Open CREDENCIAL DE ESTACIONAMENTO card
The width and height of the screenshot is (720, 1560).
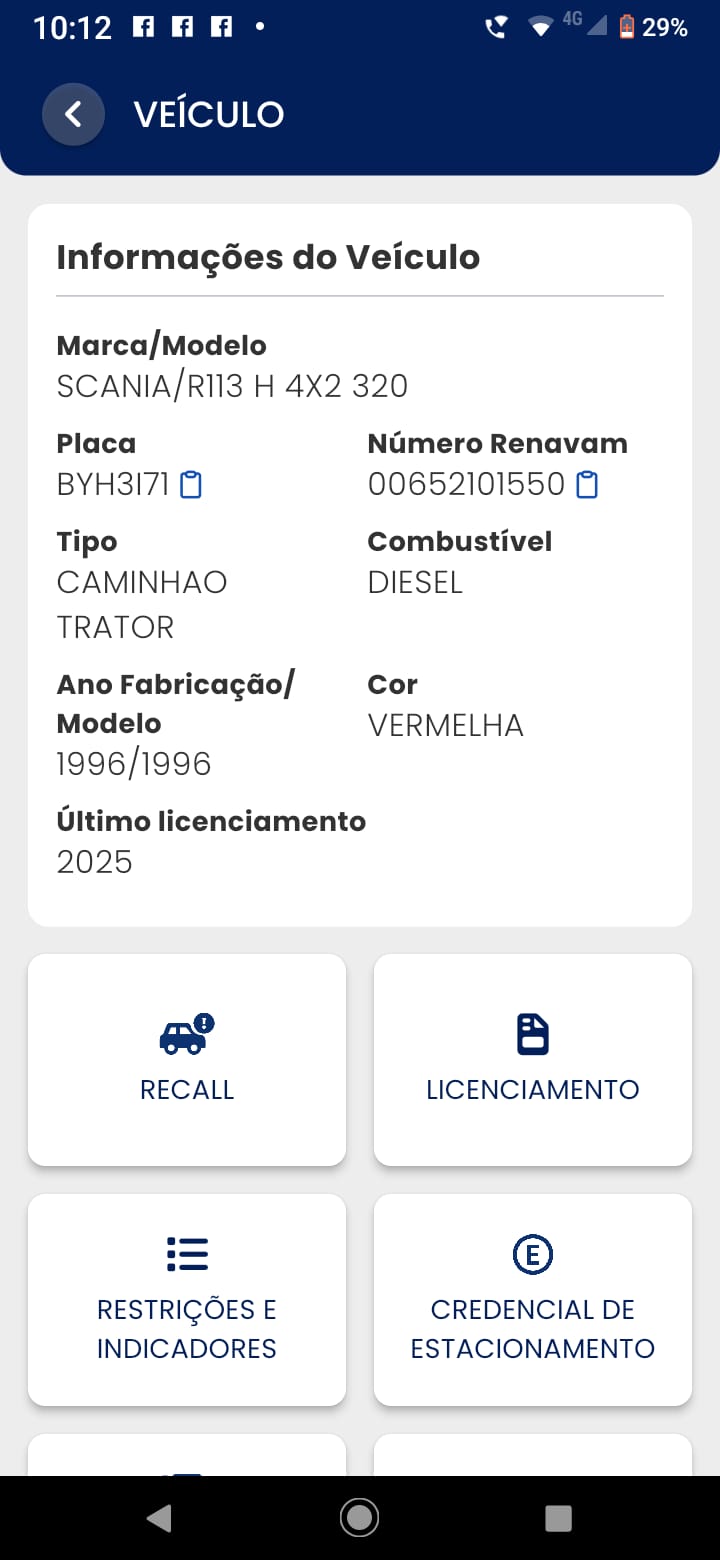pyautogui.click(x=533, y=1299)
